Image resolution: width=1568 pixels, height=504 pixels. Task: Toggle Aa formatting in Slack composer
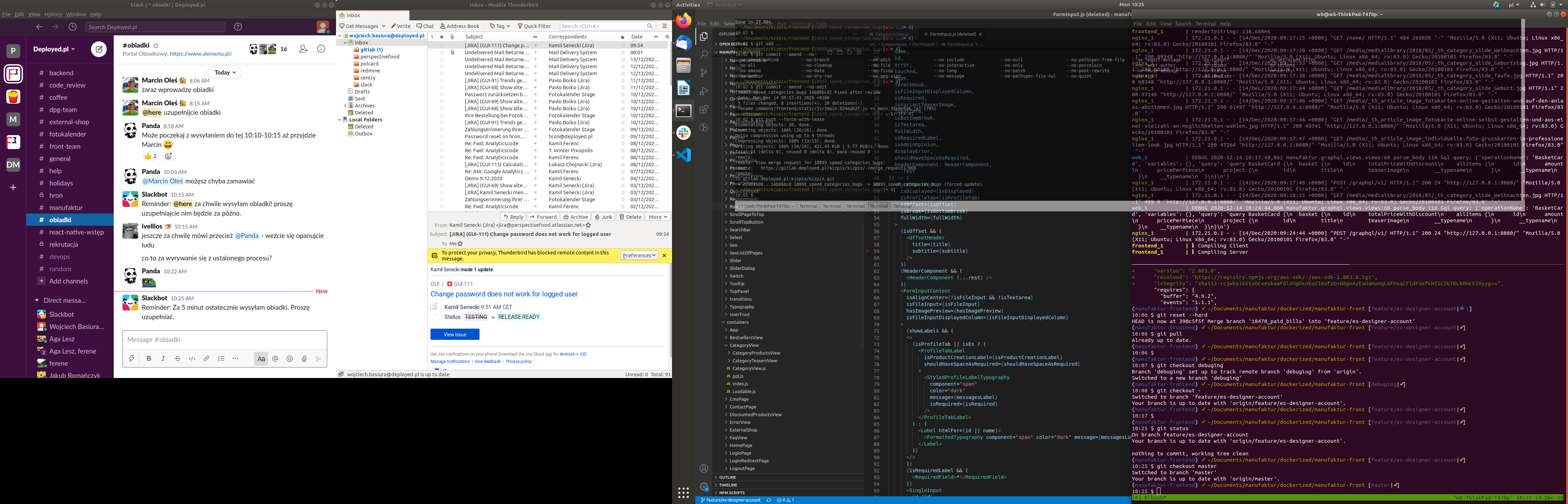[260, 359]
